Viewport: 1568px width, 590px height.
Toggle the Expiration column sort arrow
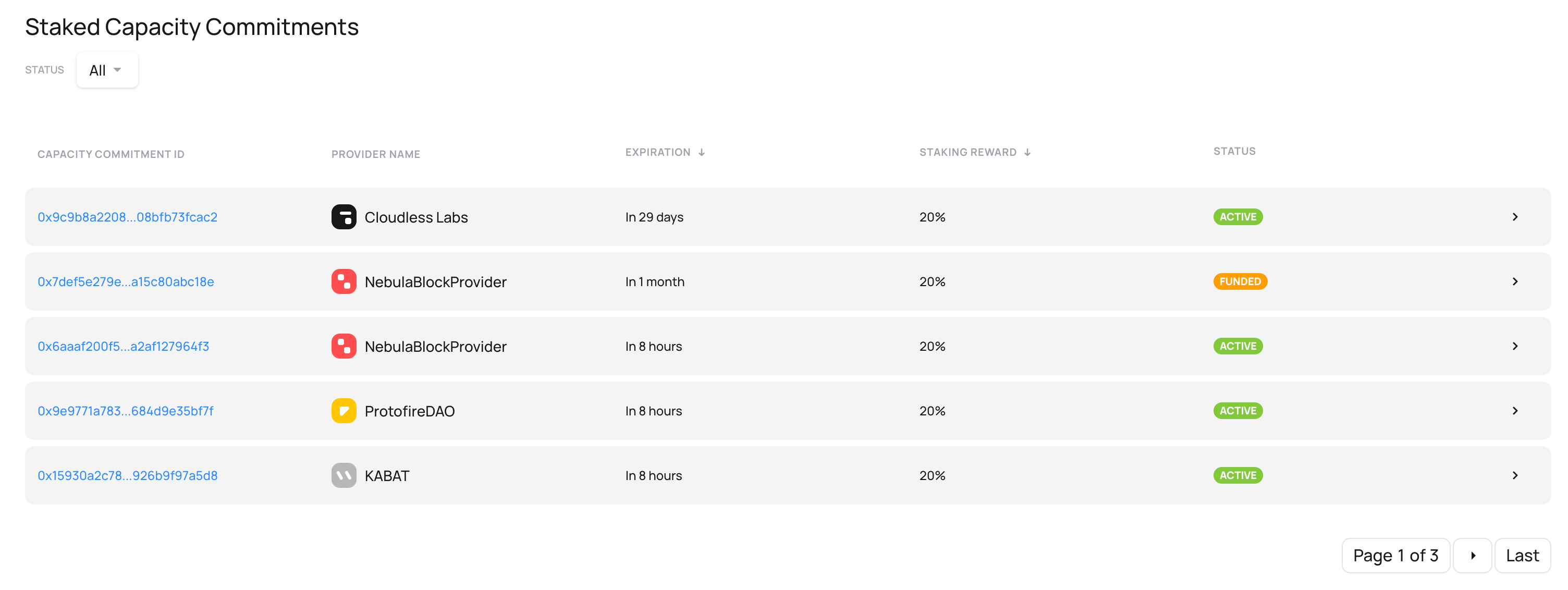pos(703,152)
